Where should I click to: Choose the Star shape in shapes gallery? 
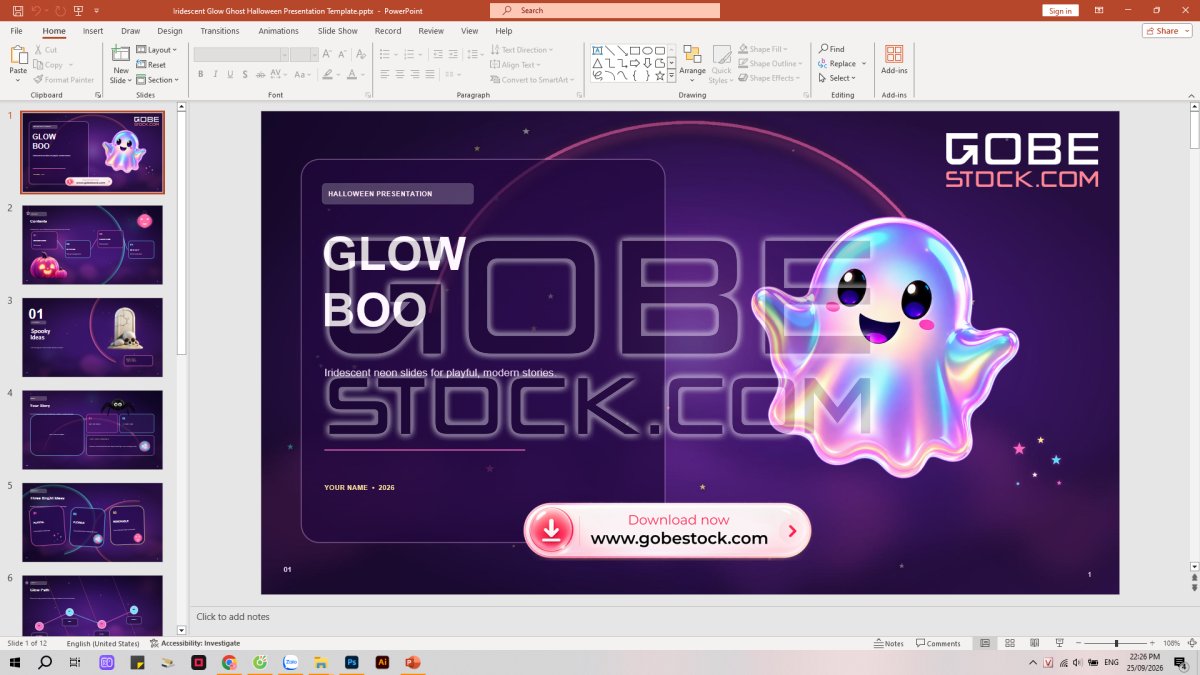coord(660,76)
